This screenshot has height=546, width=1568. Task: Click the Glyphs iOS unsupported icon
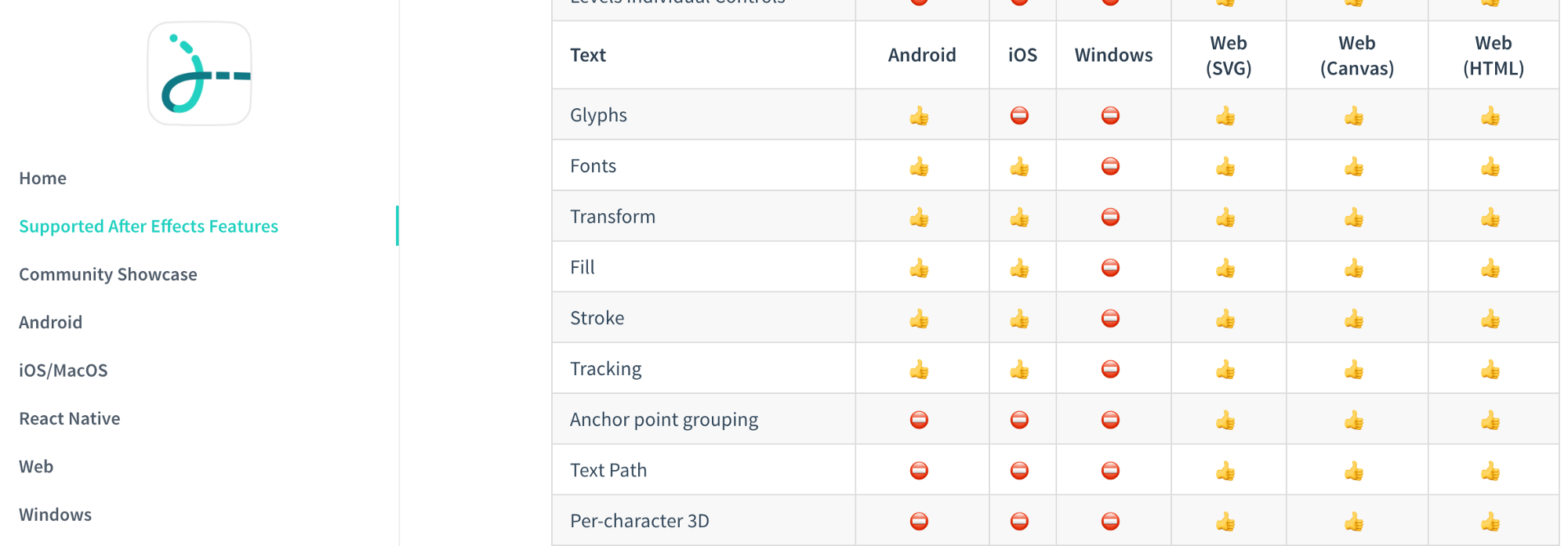[x=1019, y=116]
